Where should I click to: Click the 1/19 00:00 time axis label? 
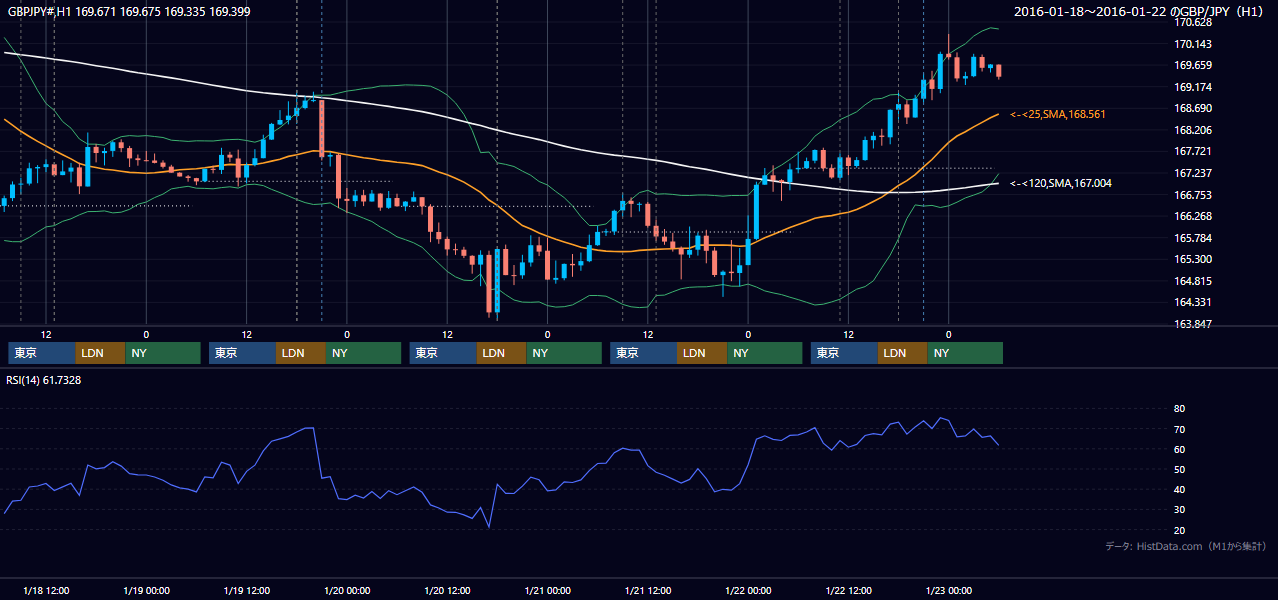coord(146,590)
